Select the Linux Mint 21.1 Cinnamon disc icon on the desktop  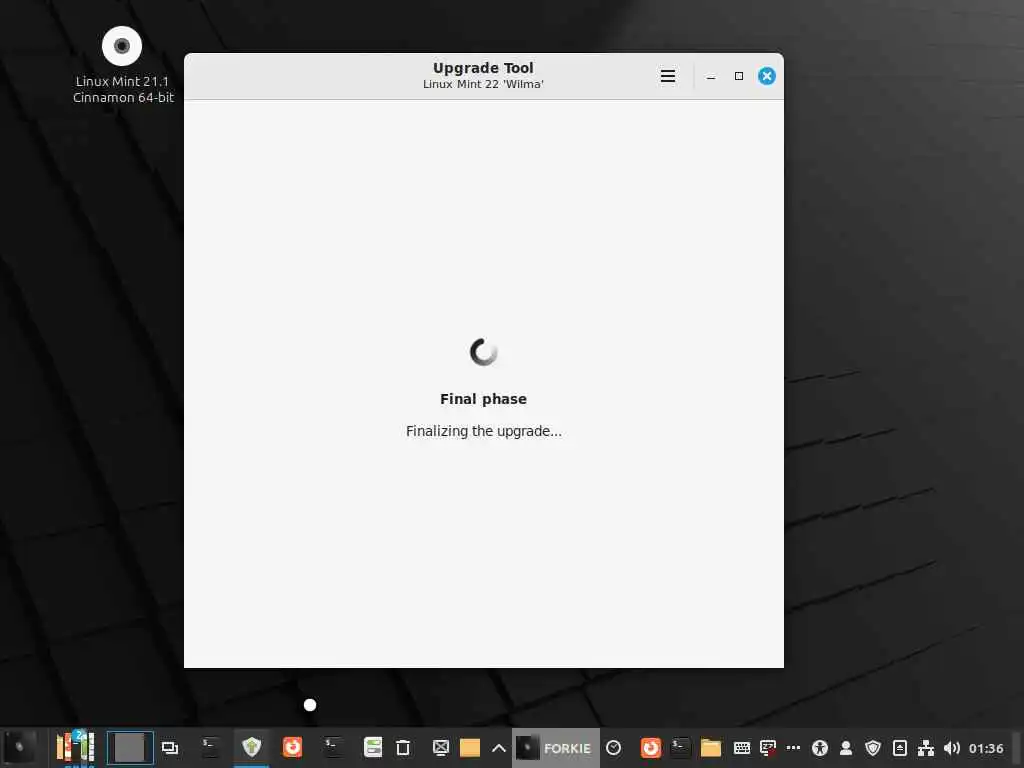(x=122, y=46)
